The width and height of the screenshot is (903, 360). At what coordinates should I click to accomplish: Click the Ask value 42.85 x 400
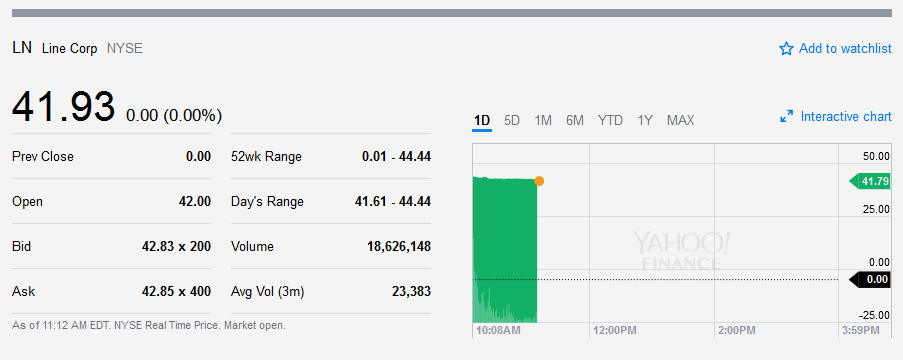tap(176, 291)
